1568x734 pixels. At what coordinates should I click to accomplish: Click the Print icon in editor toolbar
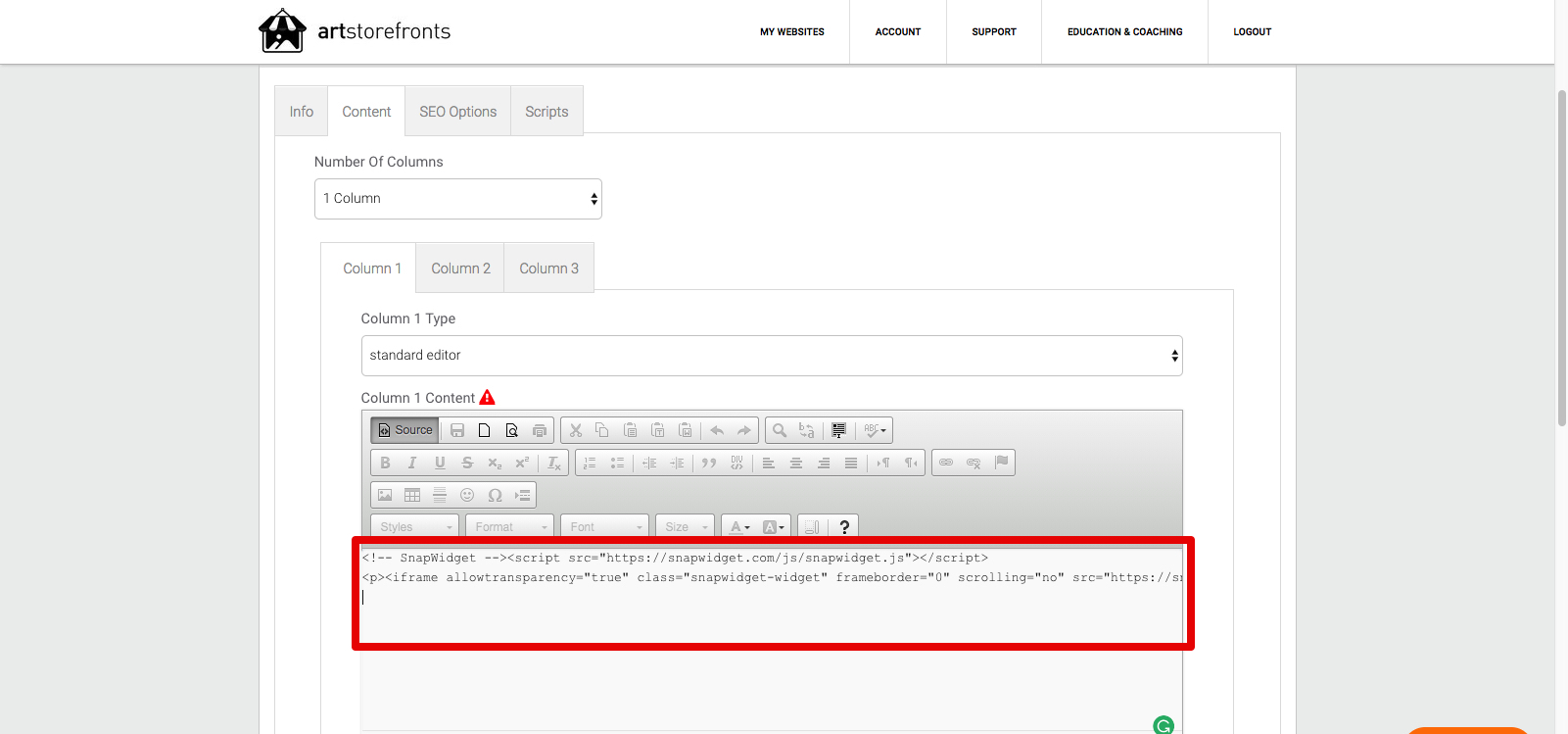[540, 430]
